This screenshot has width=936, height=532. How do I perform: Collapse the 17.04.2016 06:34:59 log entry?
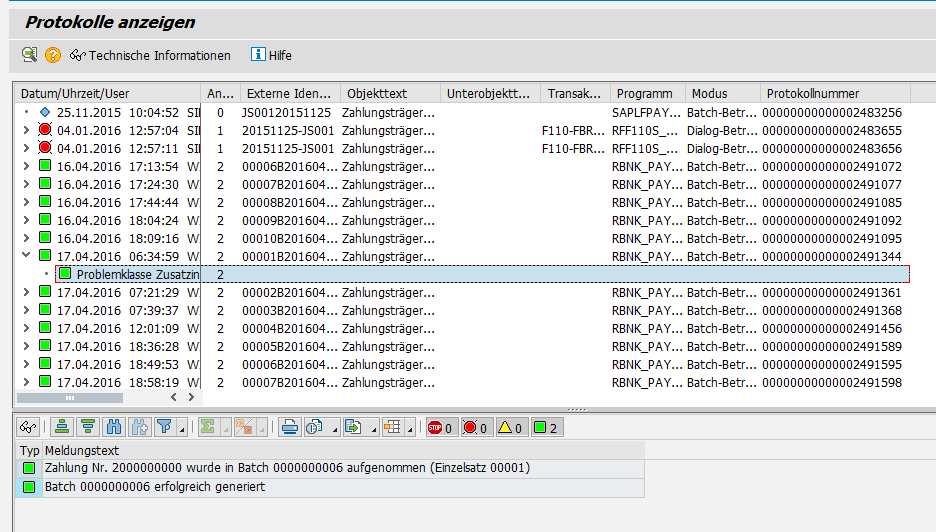[27, 256]
